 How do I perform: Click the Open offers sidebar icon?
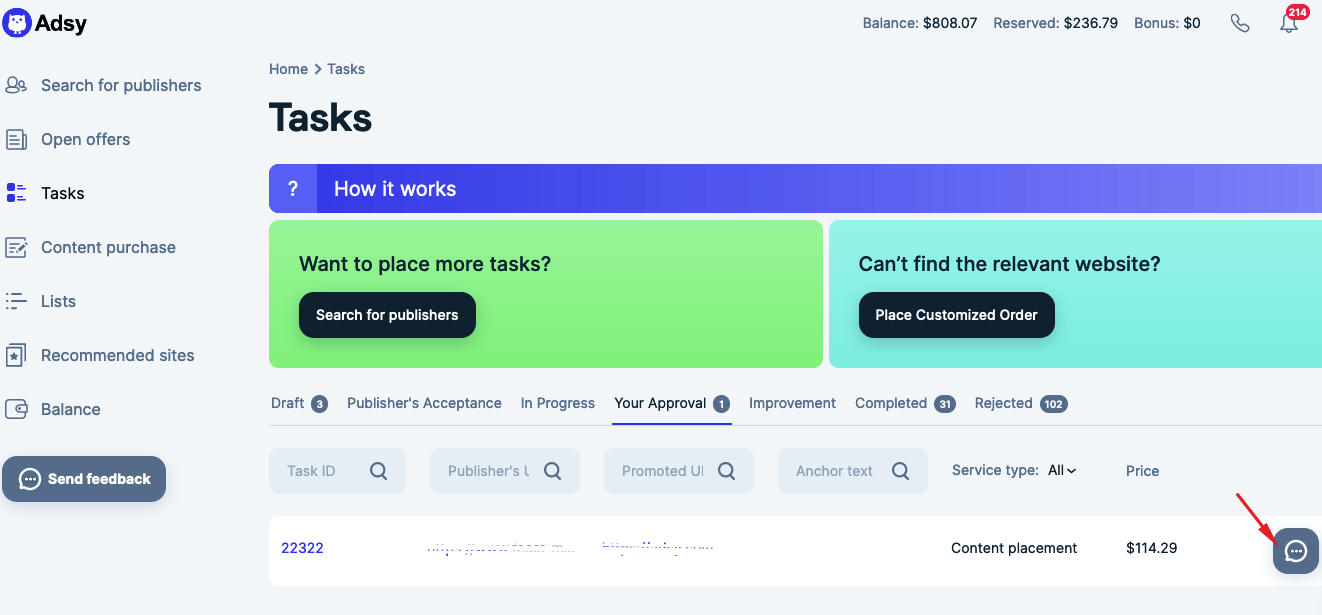[x=16, y=139]
